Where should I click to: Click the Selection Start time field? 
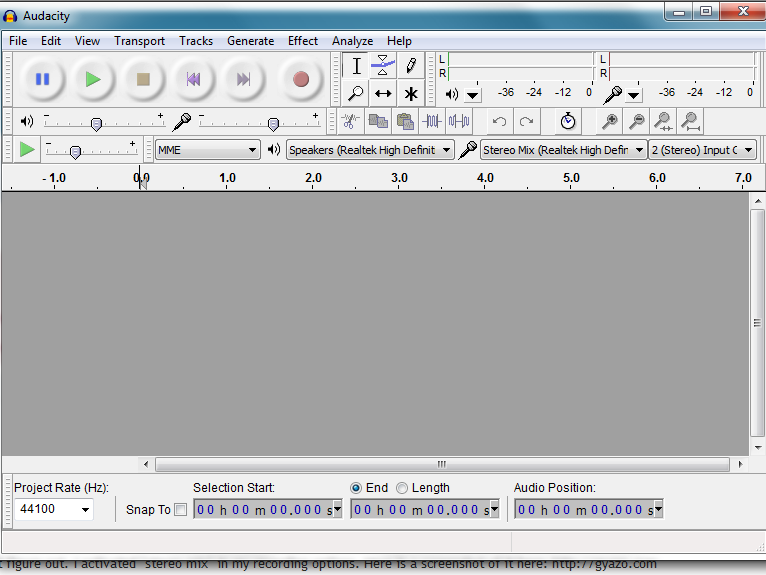[x=268, y=509]
